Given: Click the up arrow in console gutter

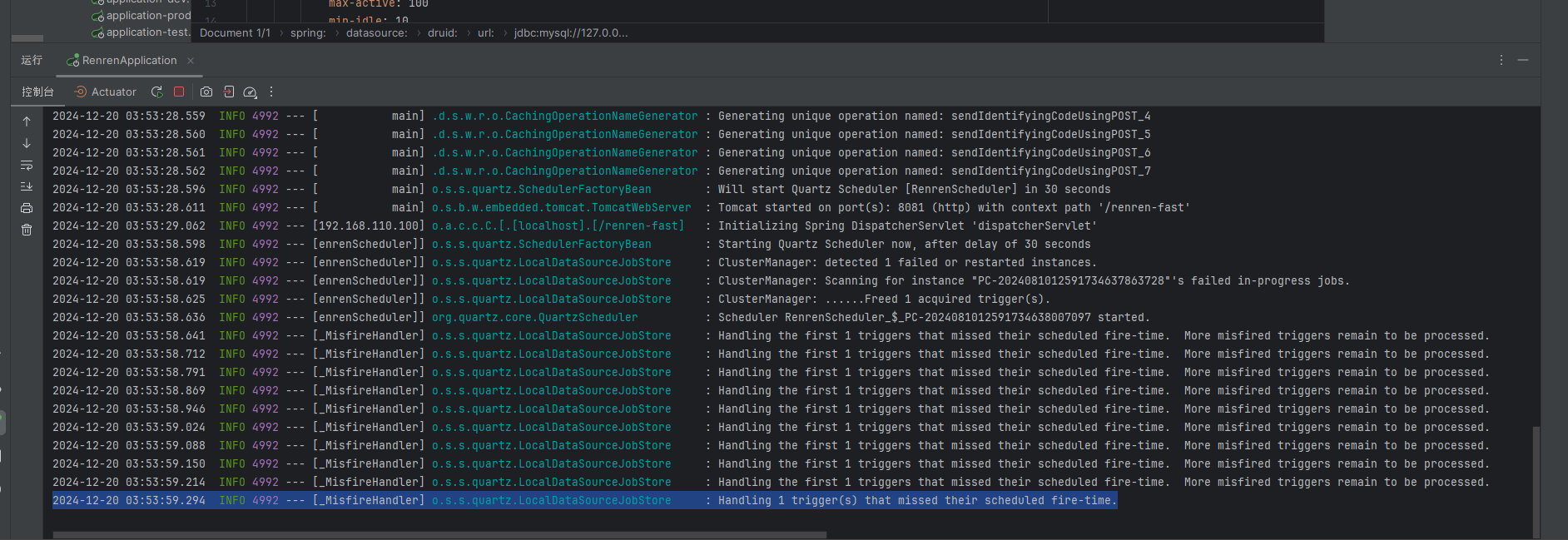Looking at the screenshot, I should pos(27,121).
